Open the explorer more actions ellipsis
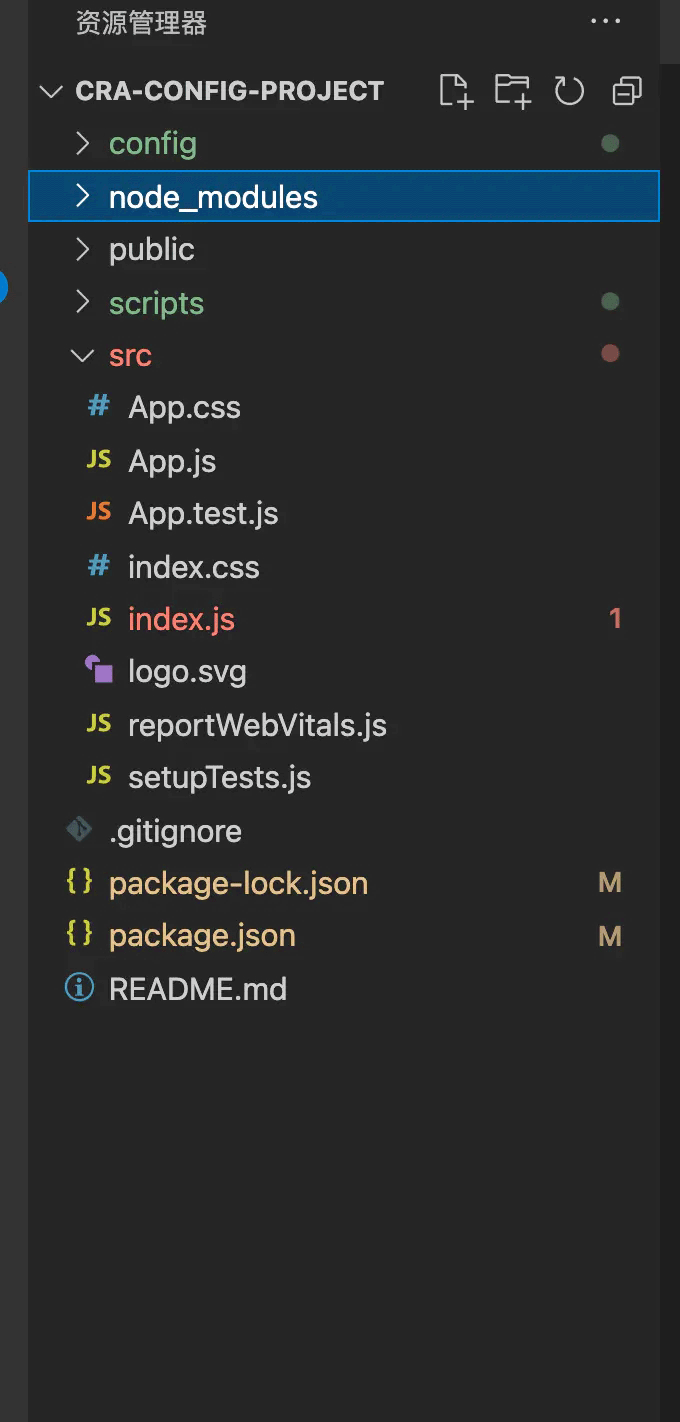Image resolution: width=680 pixels, height=1422 pixels. pos(606,22)
